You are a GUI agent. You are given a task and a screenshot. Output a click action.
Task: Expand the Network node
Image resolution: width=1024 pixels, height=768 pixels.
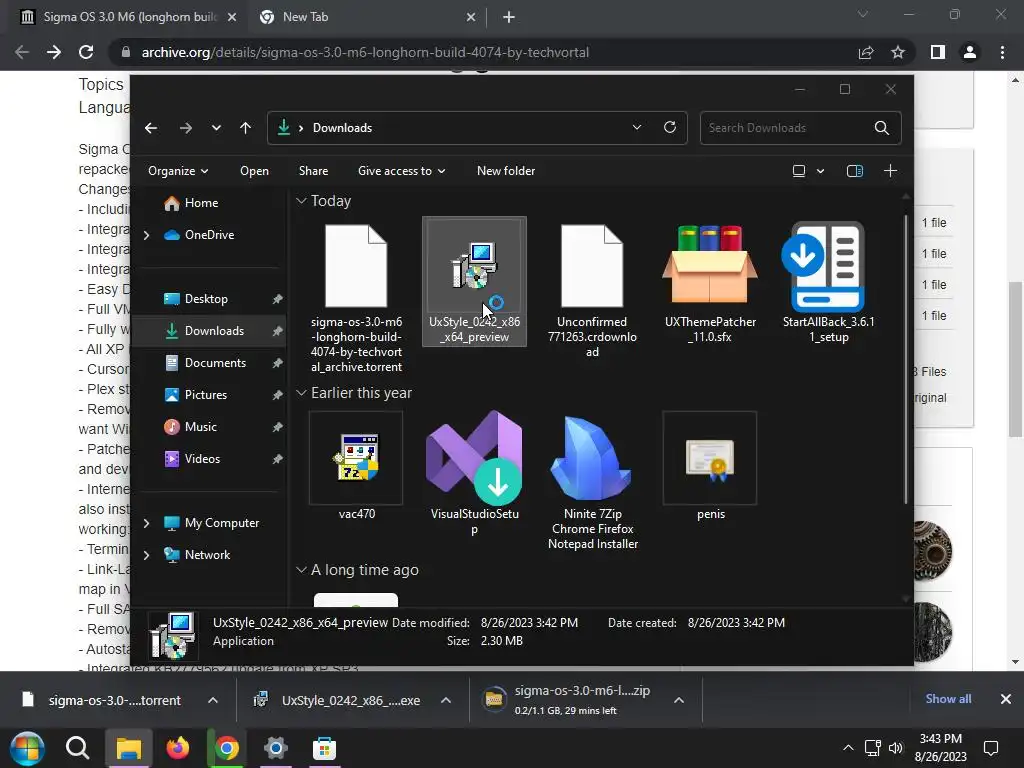click(146, 555)
